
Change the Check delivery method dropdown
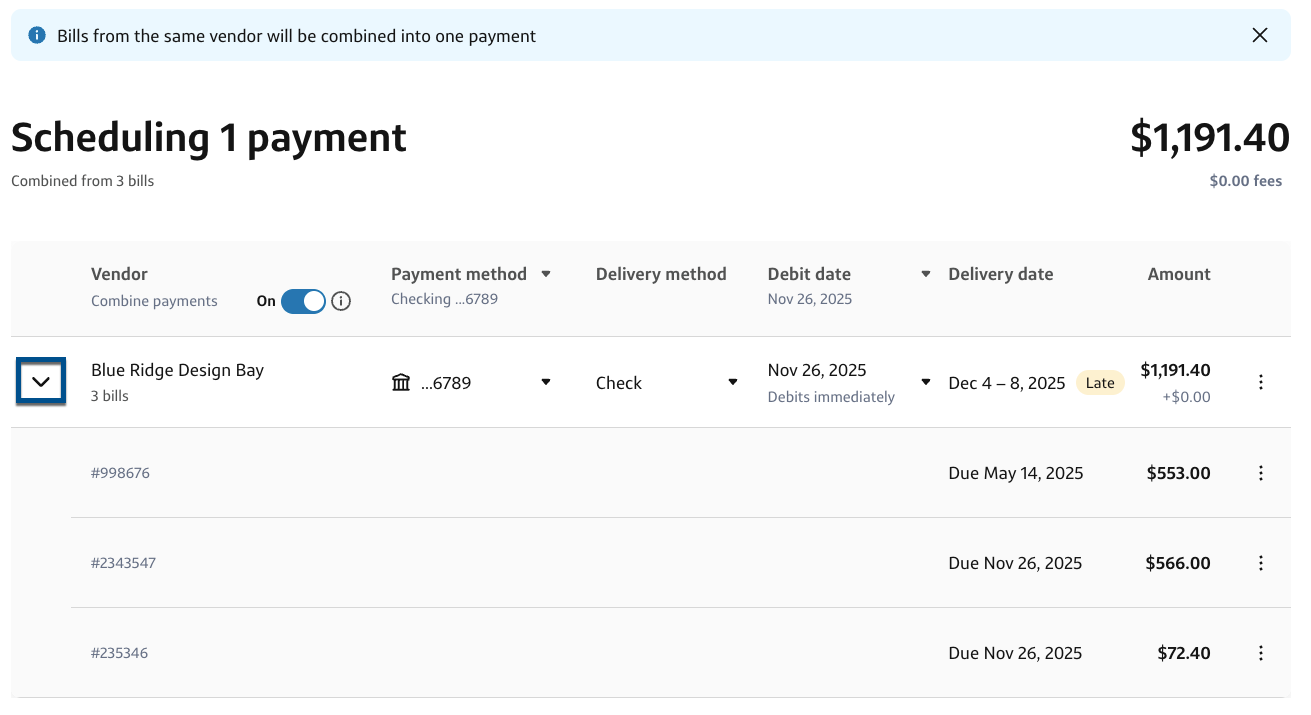point(732,382)
